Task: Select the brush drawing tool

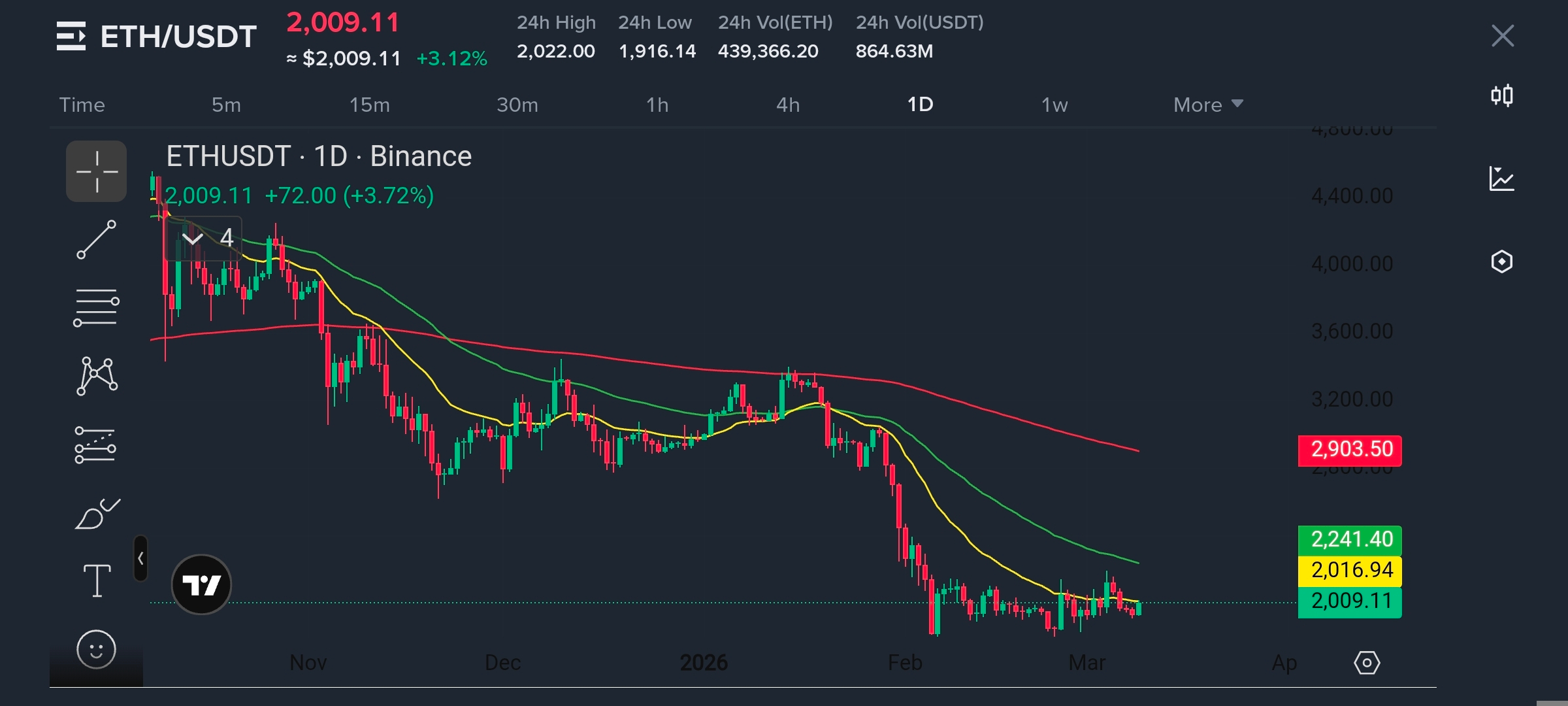Action: click(x=97, y=514)
